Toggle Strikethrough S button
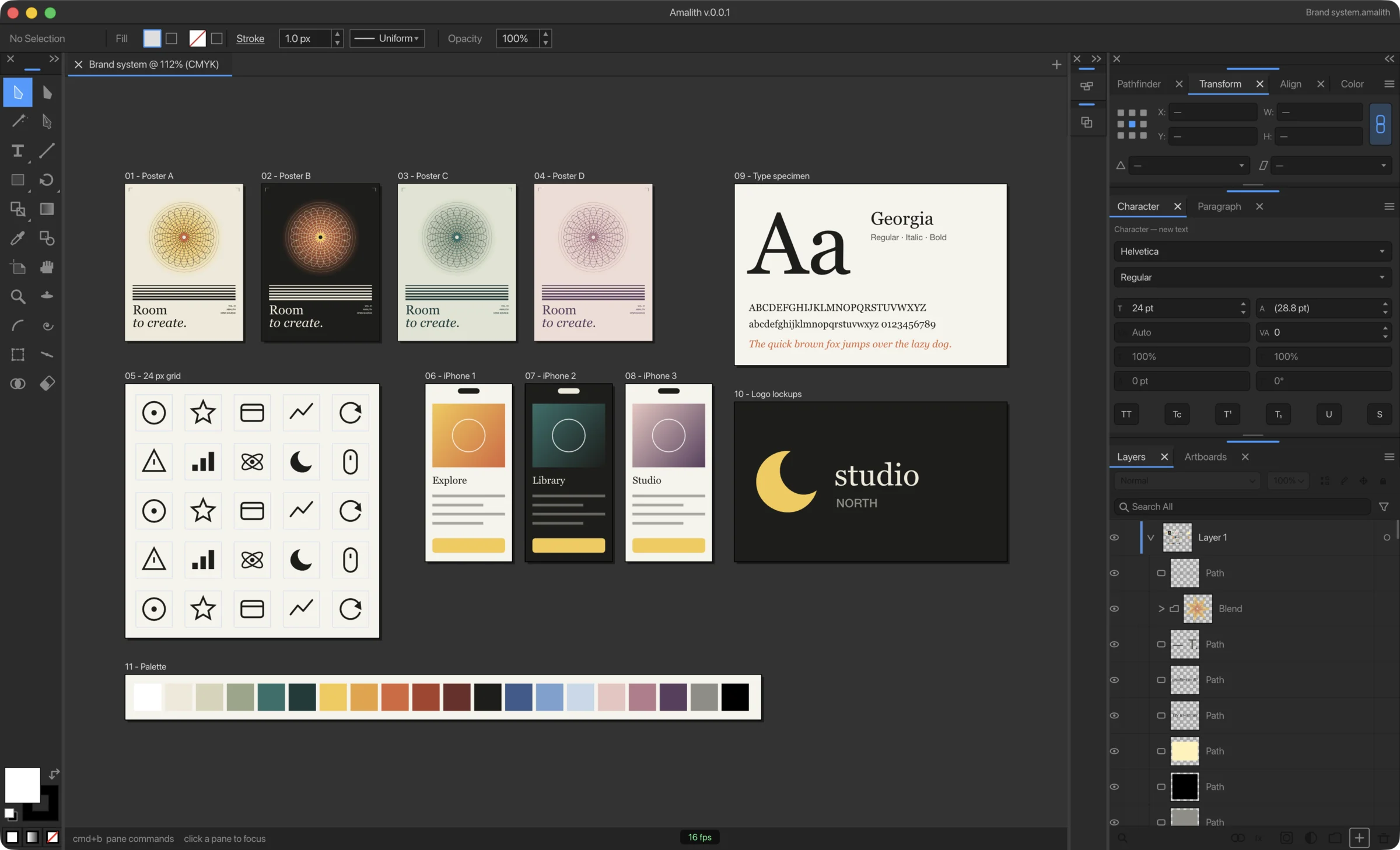This screenshot has width=1400, height=850. [1380, 415]
